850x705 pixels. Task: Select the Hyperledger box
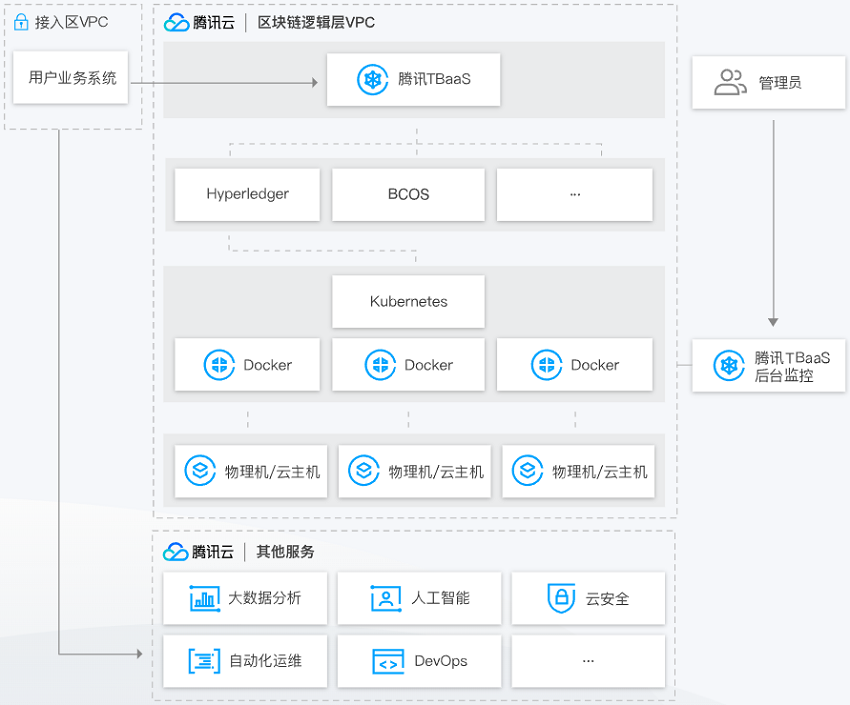point(247,195)
